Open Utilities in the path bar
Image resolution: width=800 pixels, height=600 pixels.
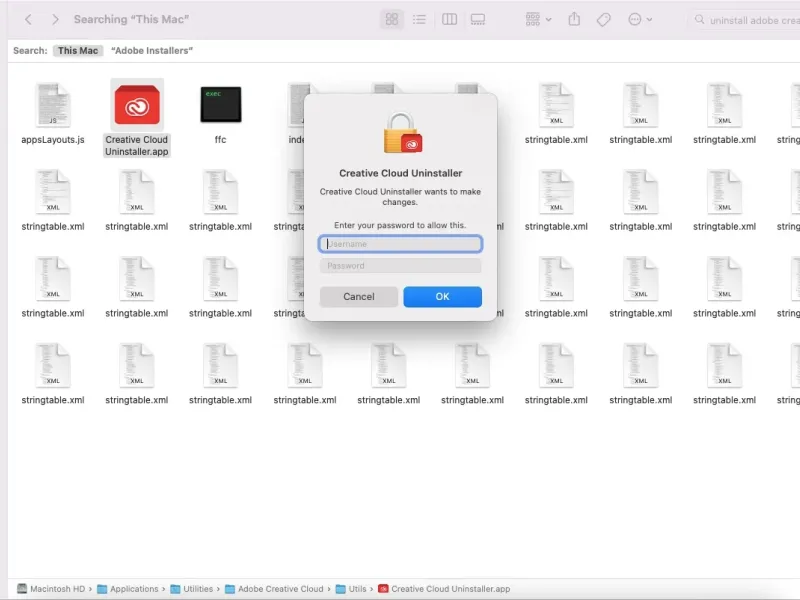[x=192, y=589]
